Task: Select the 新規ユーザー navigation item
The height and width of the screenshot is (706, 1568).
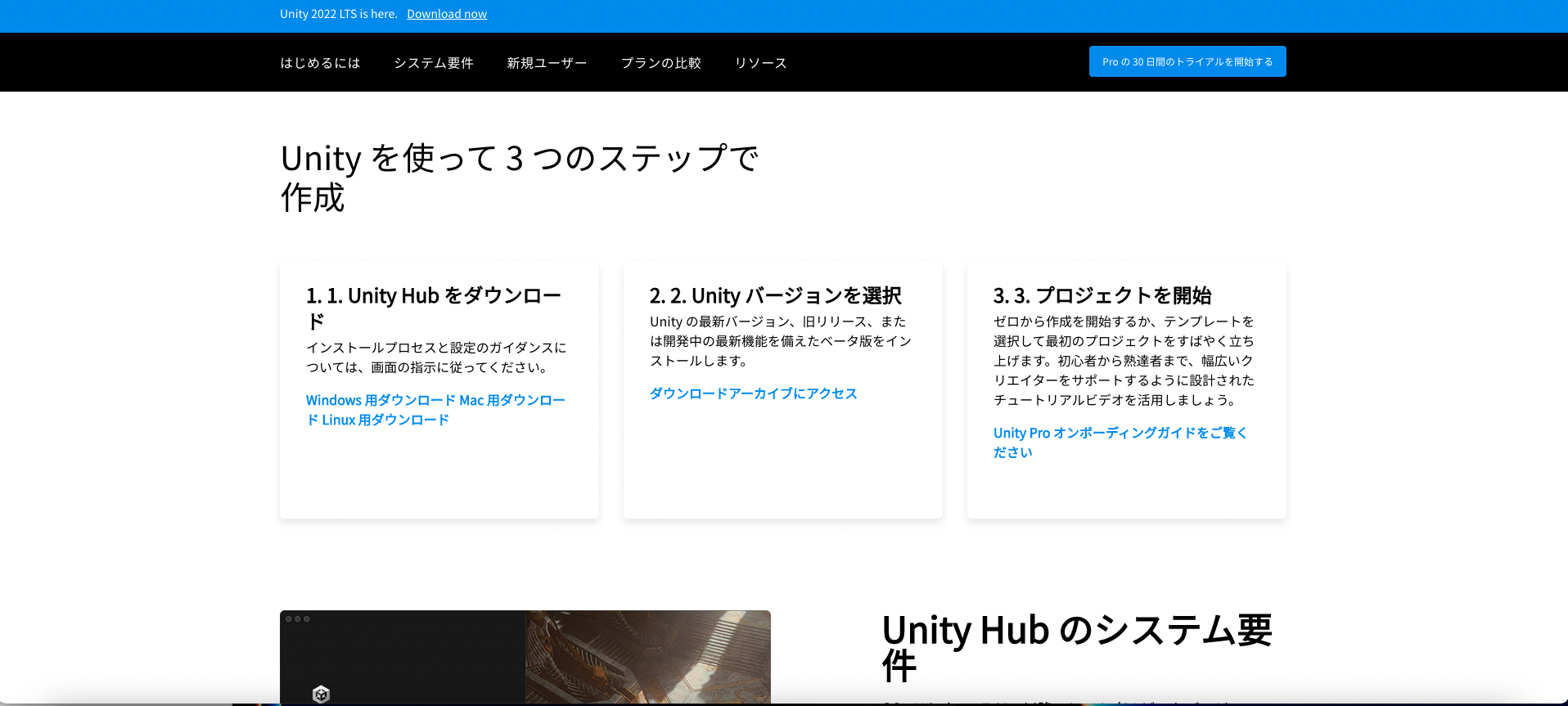Action: (x=547, y=63)
